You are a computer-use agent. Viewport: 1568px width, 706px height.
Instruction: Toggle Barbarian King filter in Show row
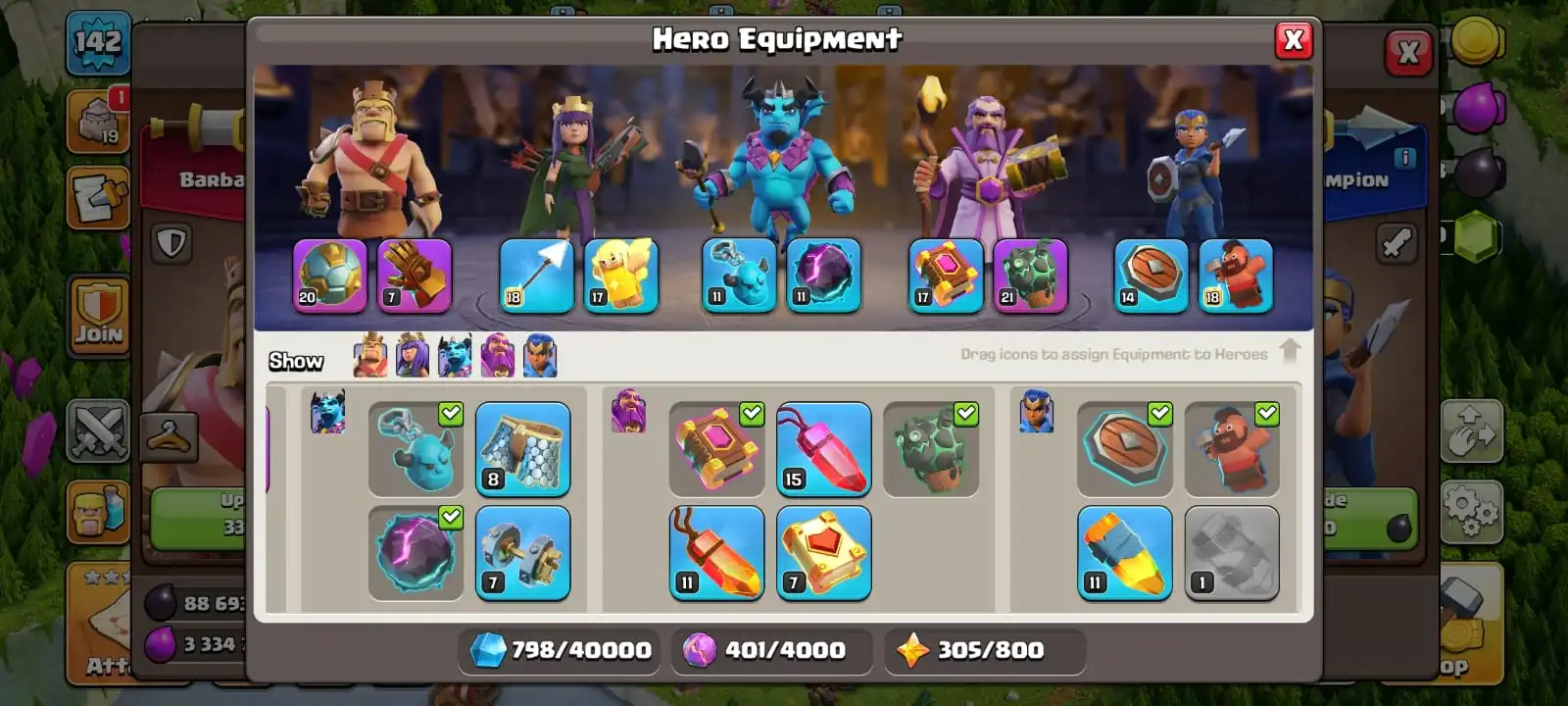(370, 356)
